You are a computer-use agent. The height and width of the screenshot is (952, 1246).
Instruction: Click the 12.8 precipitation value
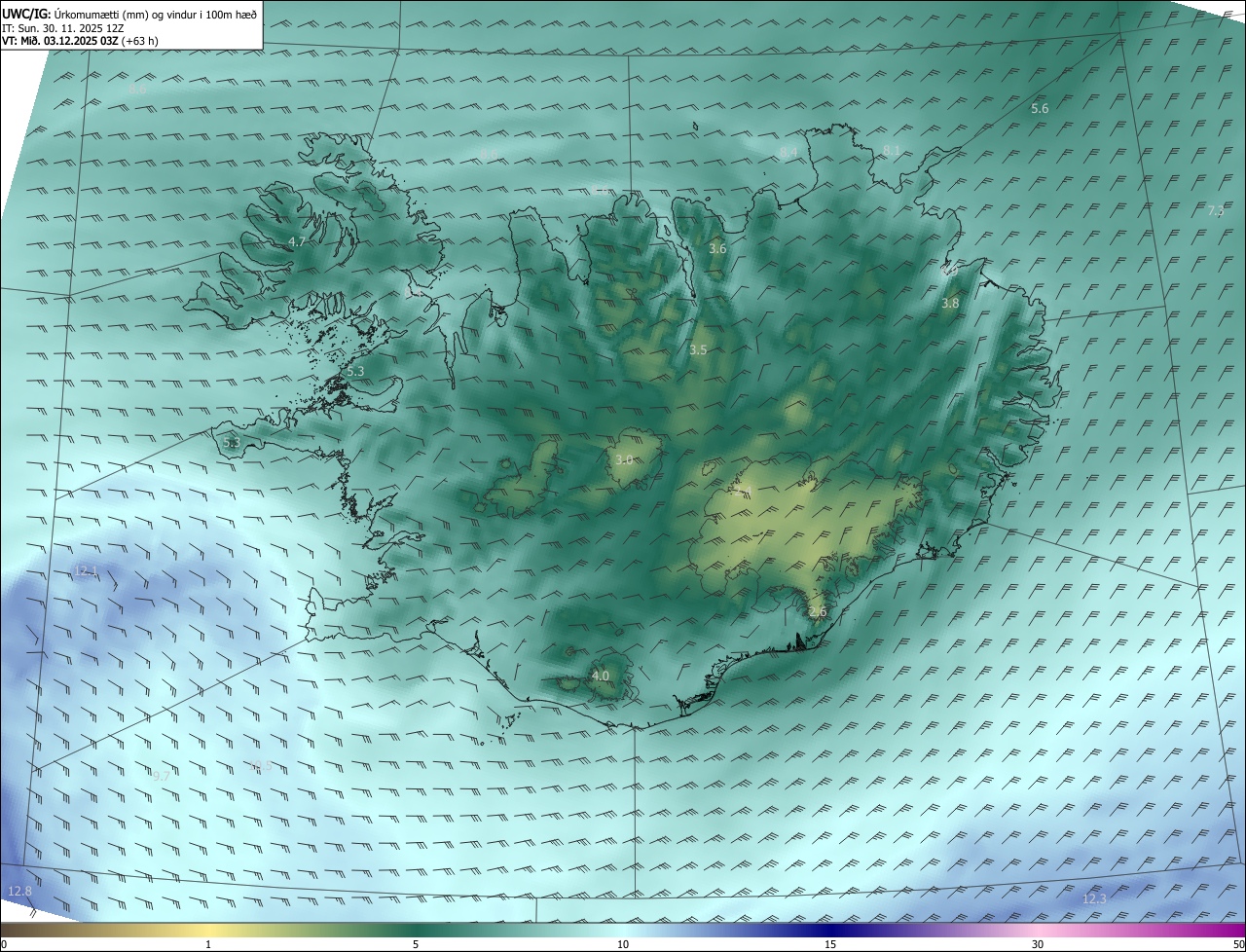(19, 892)
